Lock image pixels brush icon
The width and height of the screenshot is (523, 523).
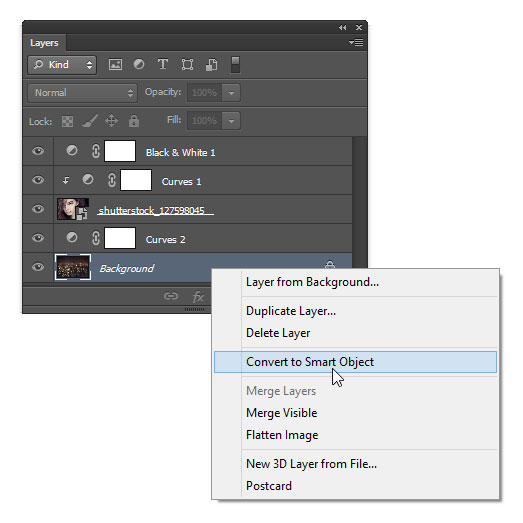point(90,121)
